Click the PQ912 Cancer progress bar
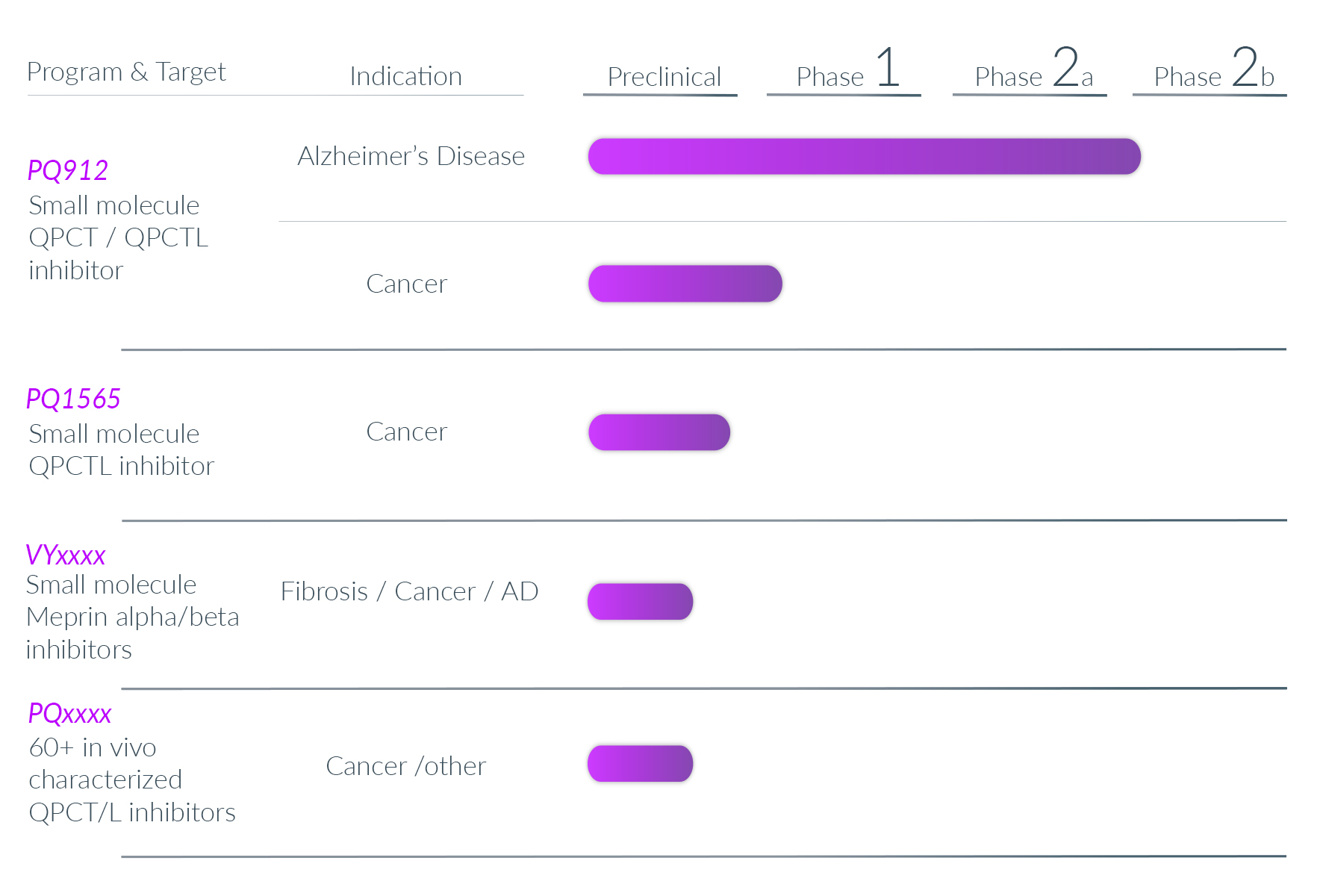The height and width of the screenshot is (896, 1326). (685, 284)
